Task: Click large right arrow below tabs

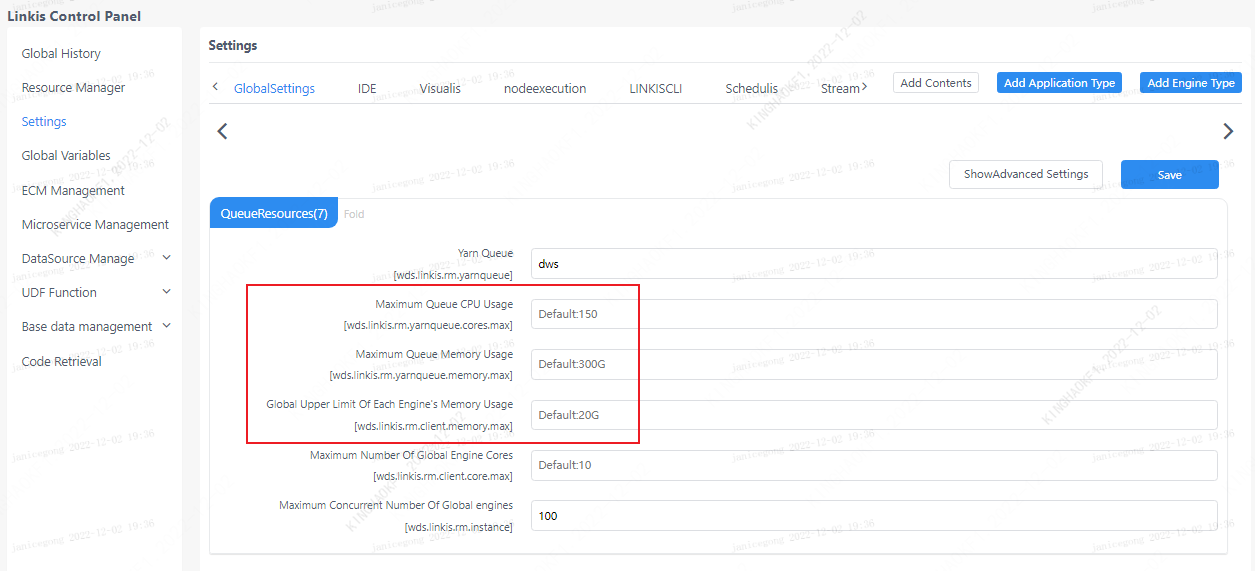Action: point(1228,131)
